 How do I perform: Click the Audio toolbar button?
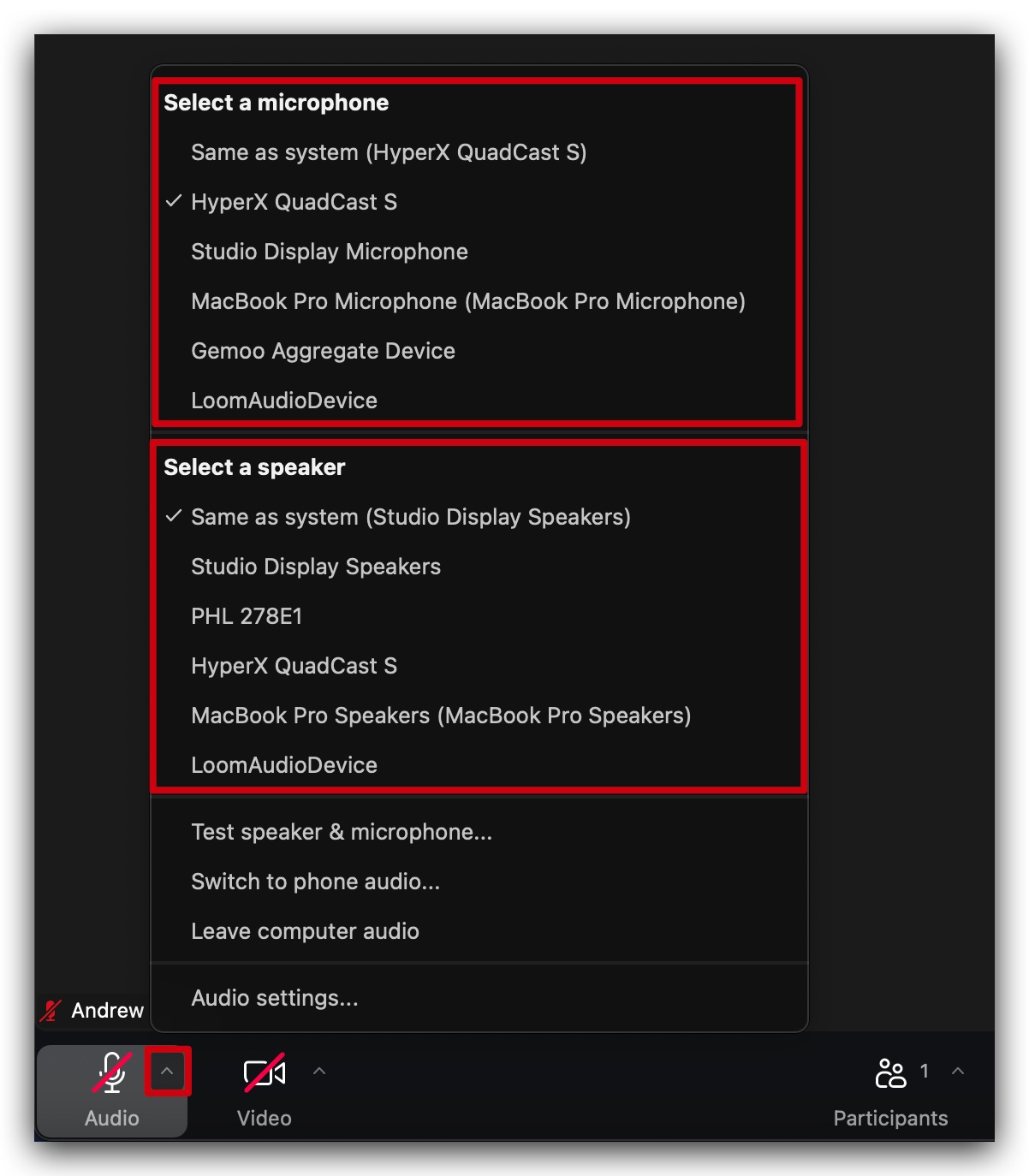(x=111, y=1091)
